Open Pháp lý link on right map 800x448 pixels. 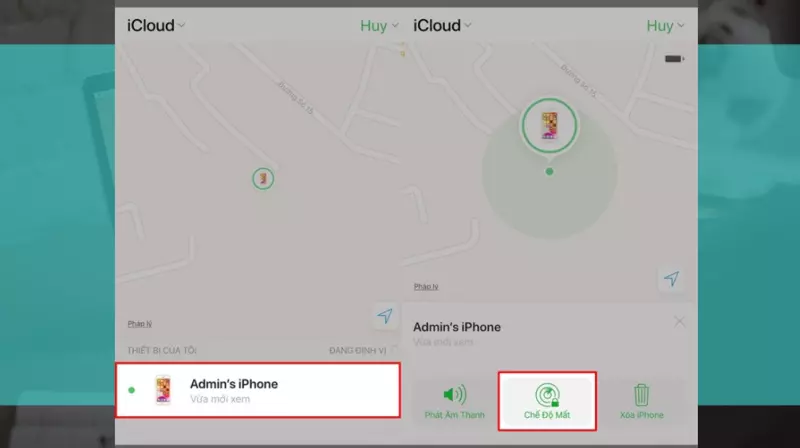pos(426,287)
